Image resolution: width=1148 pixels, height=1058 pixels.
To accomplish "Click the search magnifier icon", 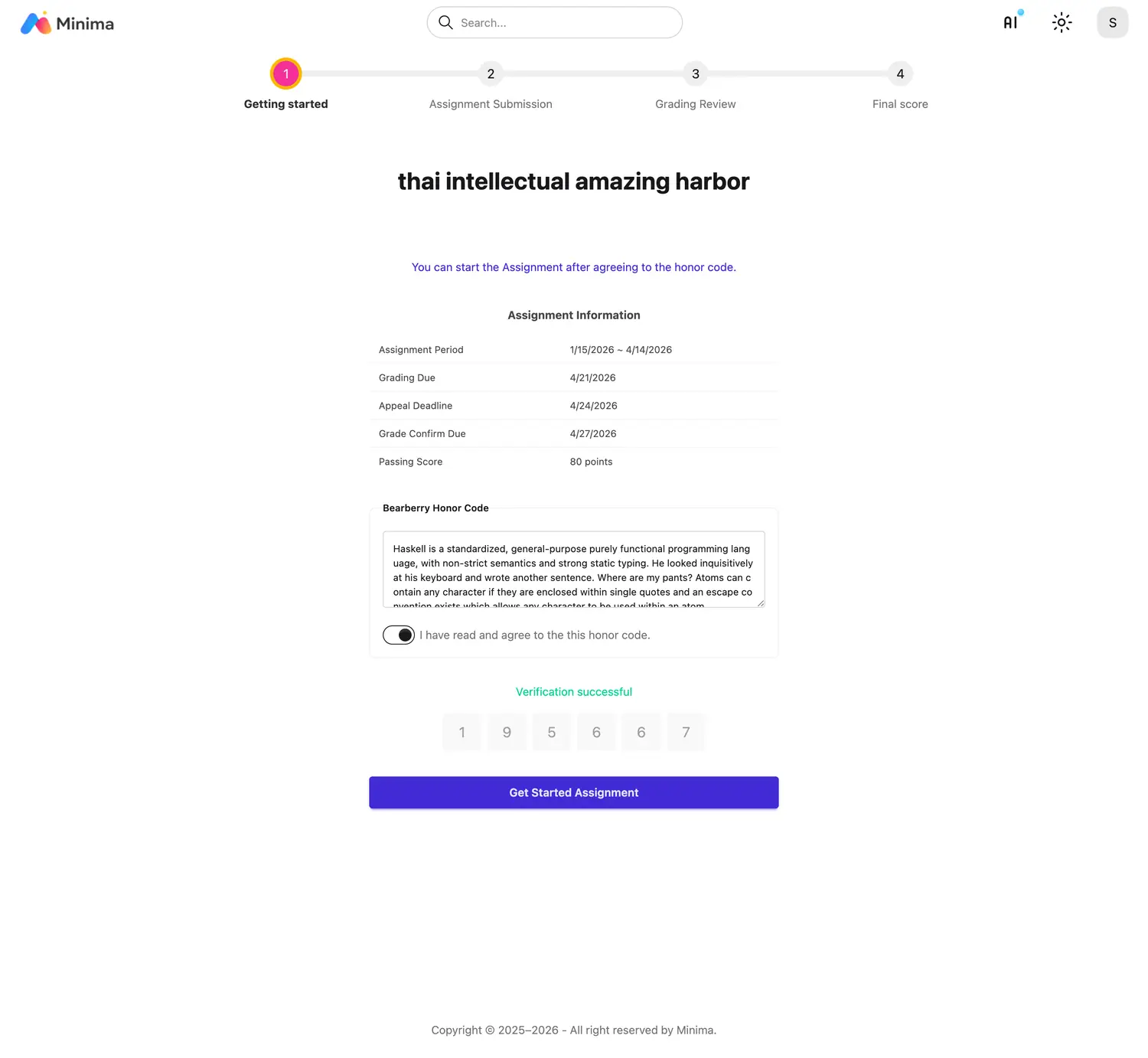I will [x=445, y=22].
